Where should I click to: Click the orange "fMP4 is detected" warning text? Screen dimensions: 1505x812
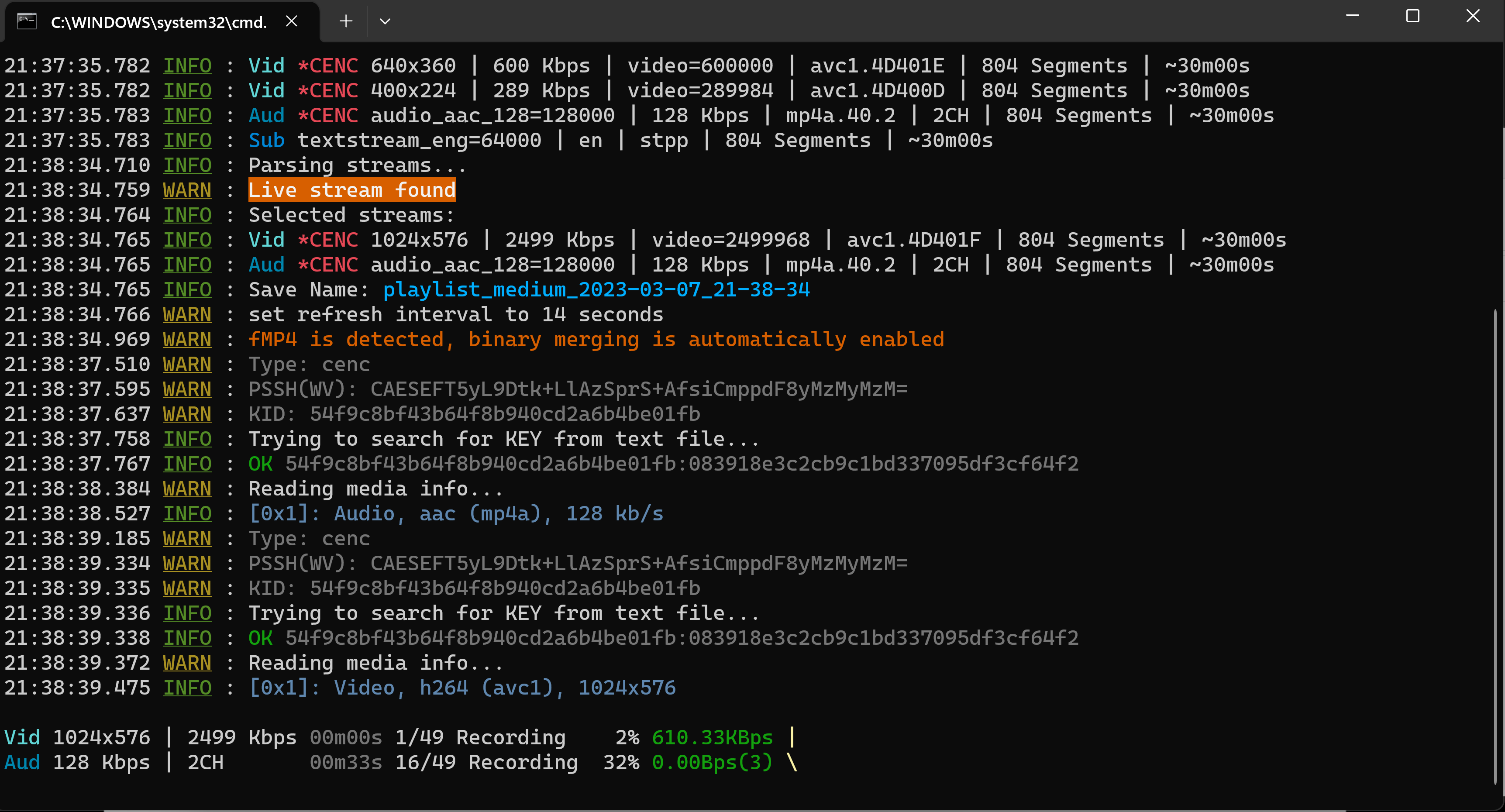596,339
